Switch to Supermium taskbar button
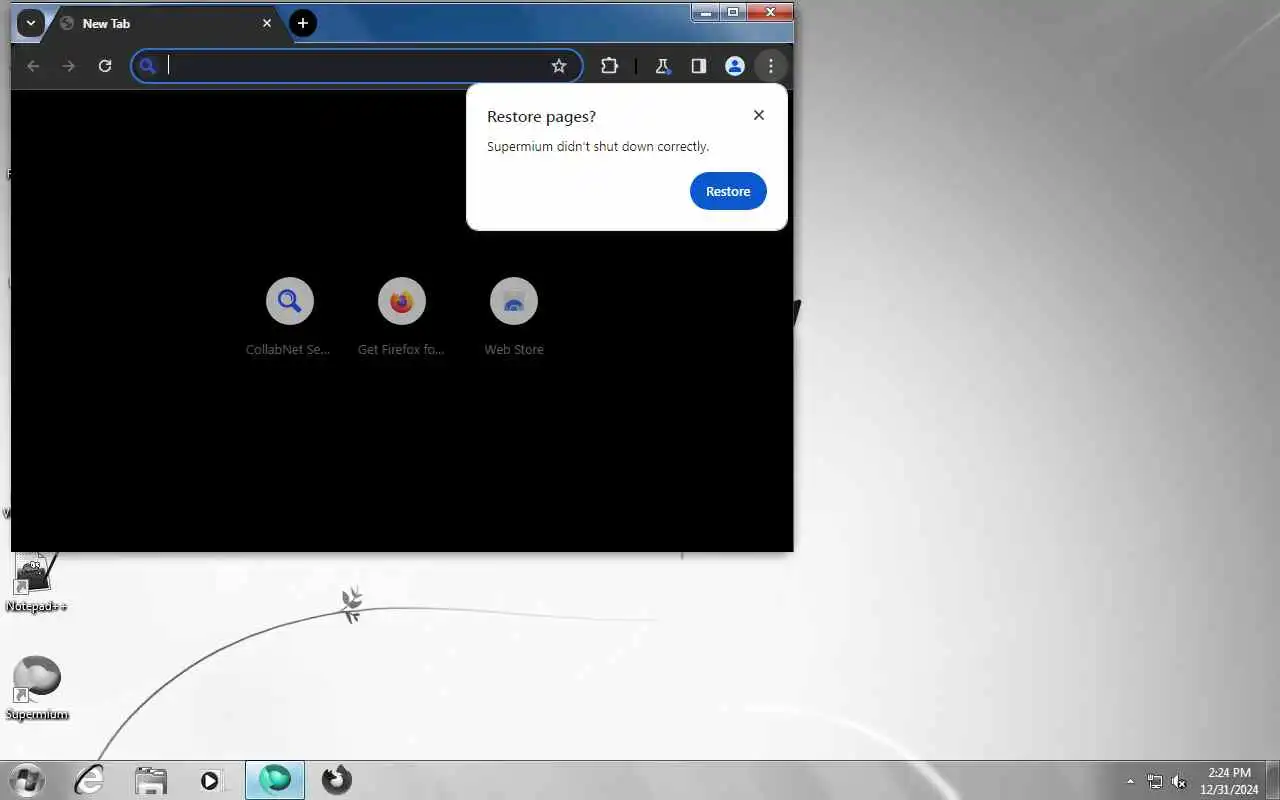Image resolution: width=1280 pixels, height=800 pixels. point(275,780)
